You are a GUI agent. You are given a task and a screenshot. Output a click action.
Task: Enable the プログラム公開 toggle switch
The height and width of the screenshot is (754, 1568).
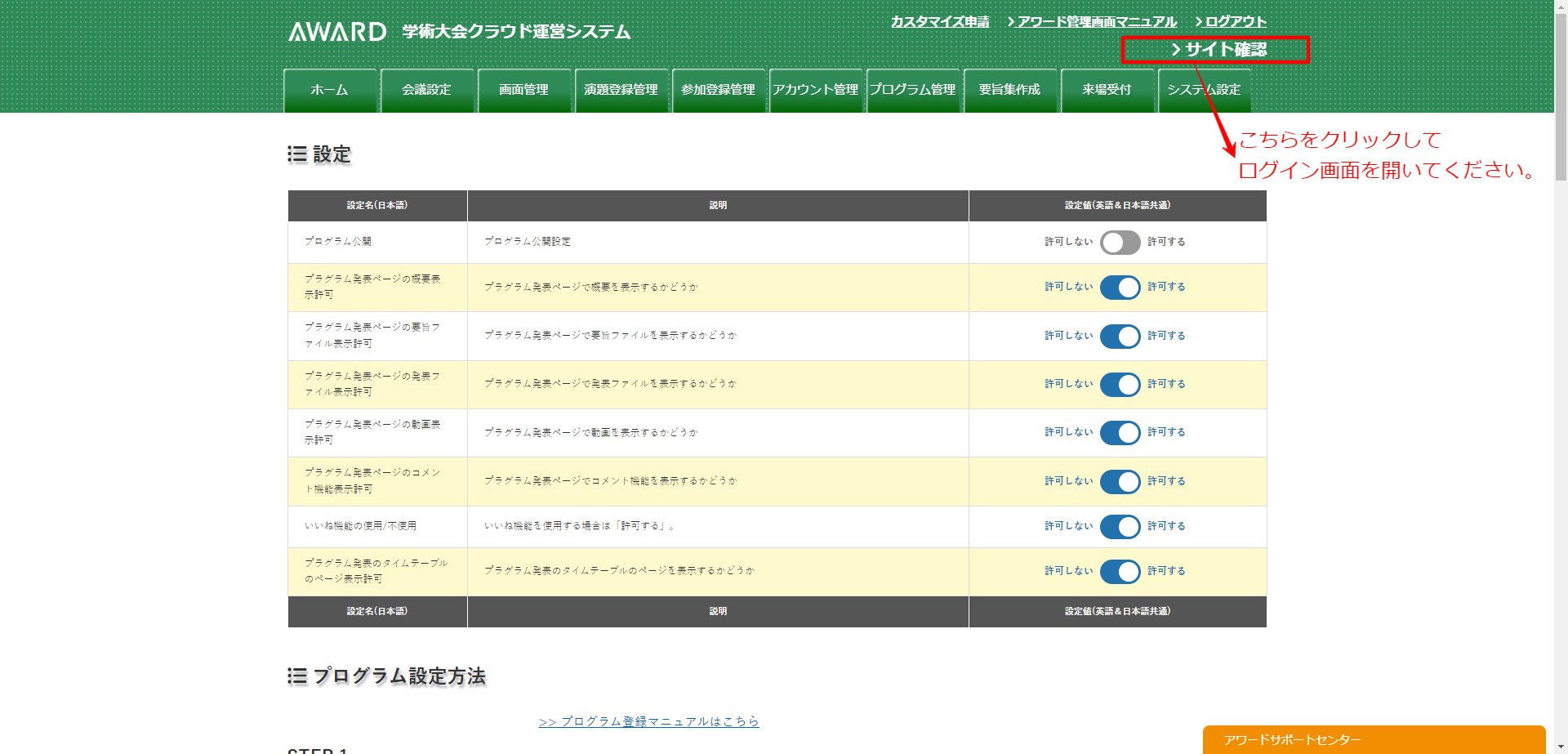click(1120, 243)
